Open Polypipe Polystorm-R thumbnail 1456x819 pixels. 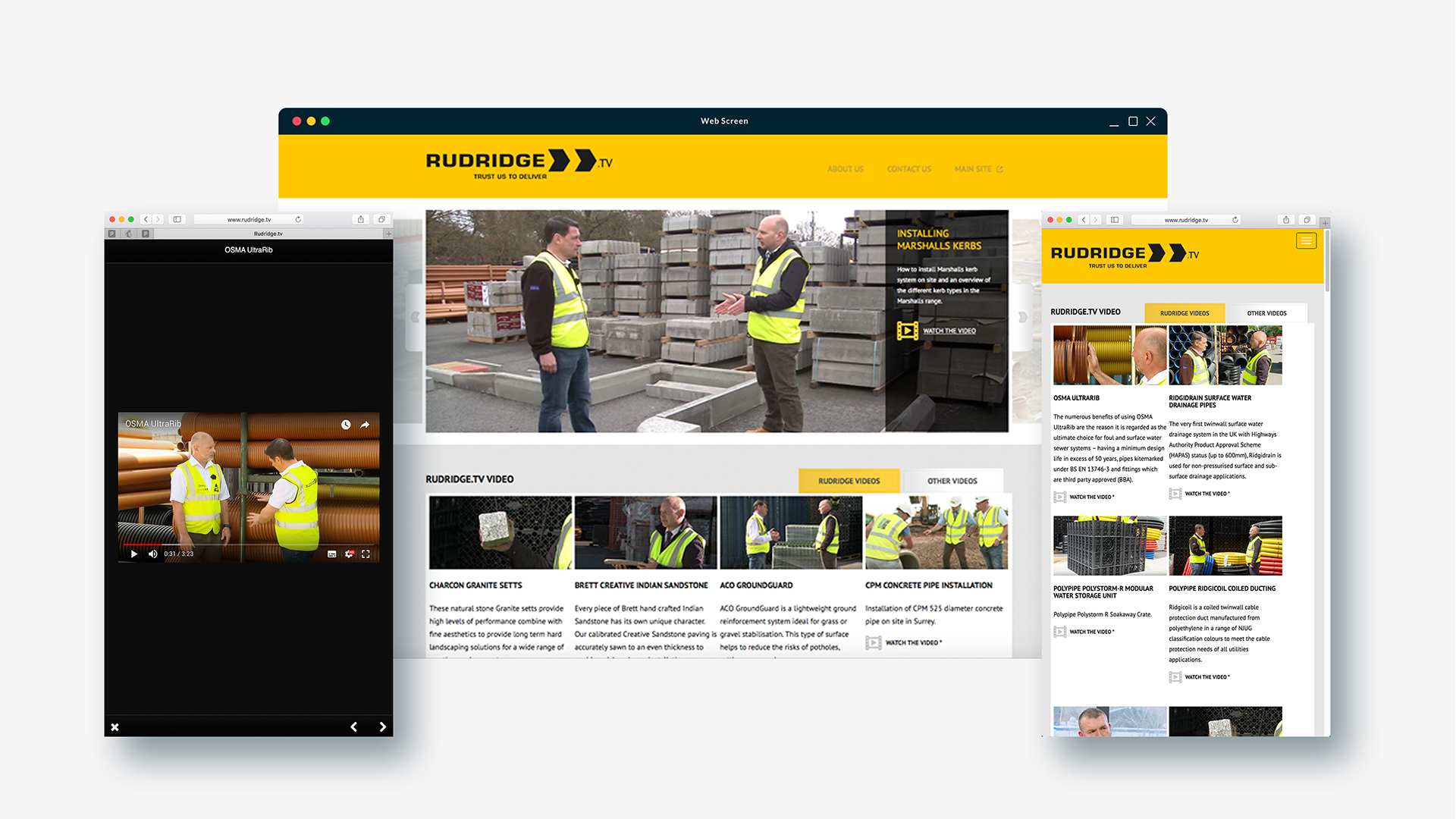[1110, 546]
